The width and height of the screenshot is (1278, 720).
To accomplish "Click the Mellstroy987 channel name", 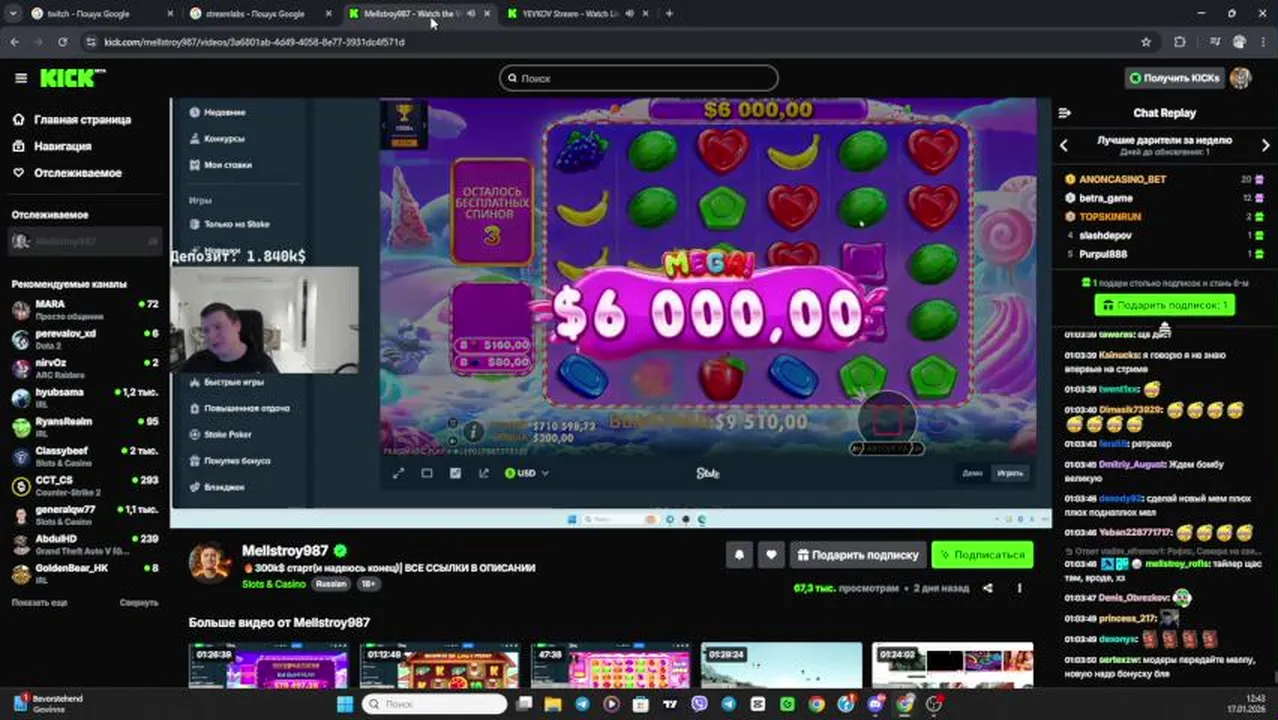I will [285, 551].
